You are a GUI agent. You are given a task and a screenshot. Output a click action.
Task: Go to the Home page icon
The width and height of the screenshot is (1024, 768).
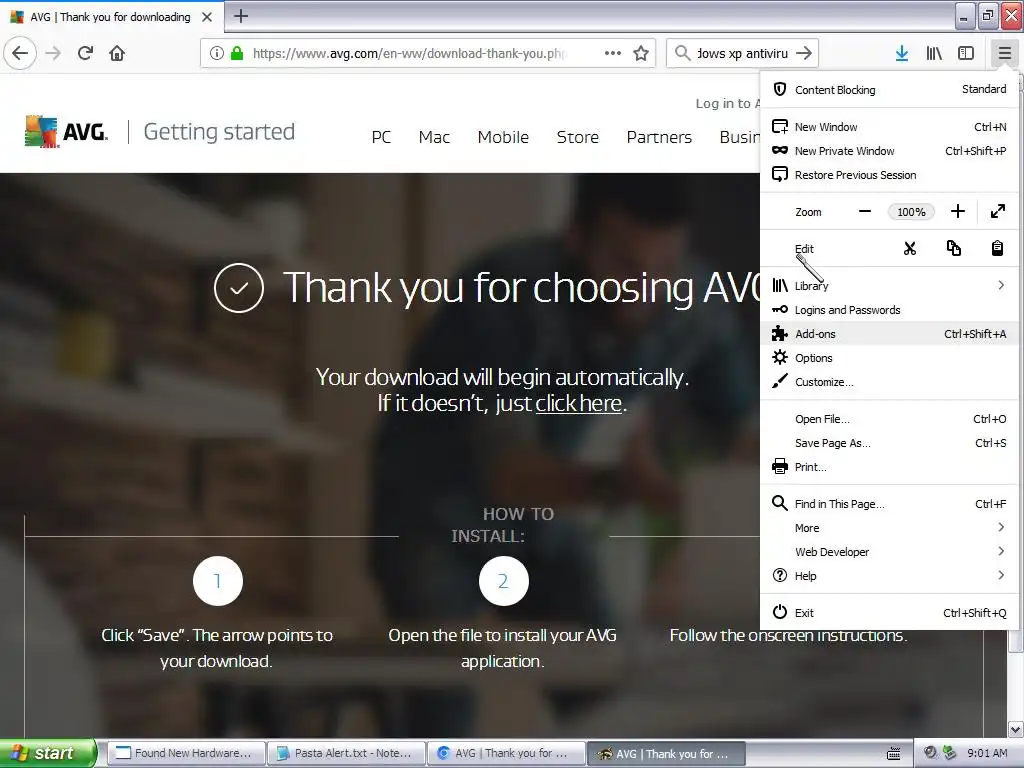point(117,53)
